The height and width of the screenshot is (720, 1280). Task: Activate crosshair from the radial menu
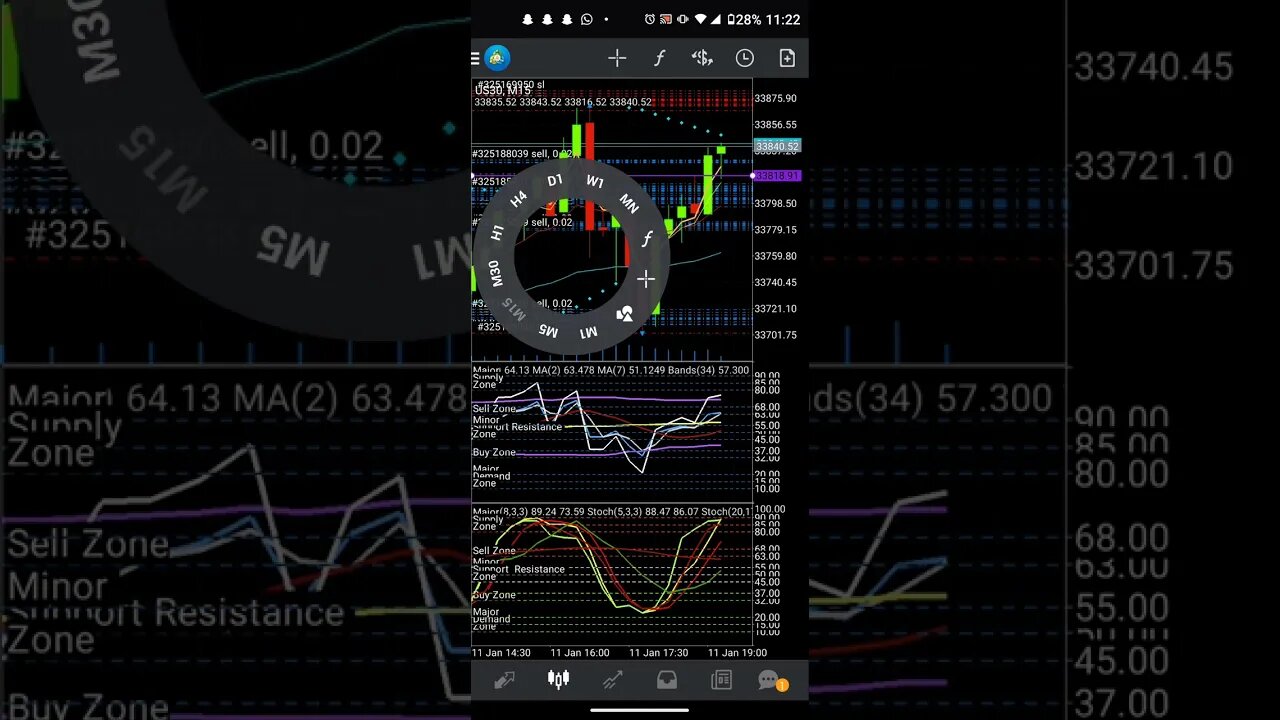pyautogui.click(x=645, y=279)
